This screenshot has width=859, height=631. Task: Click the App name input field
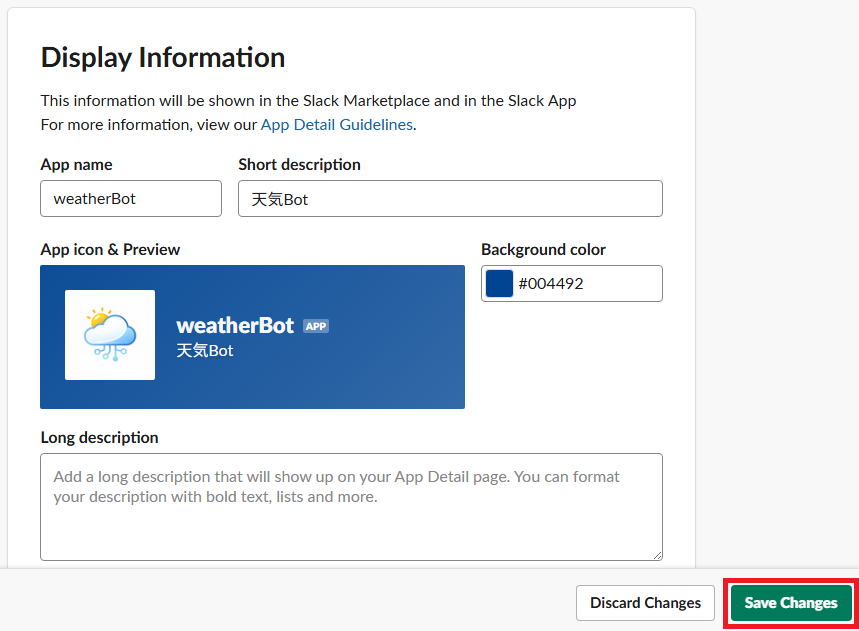coord(131,198)
